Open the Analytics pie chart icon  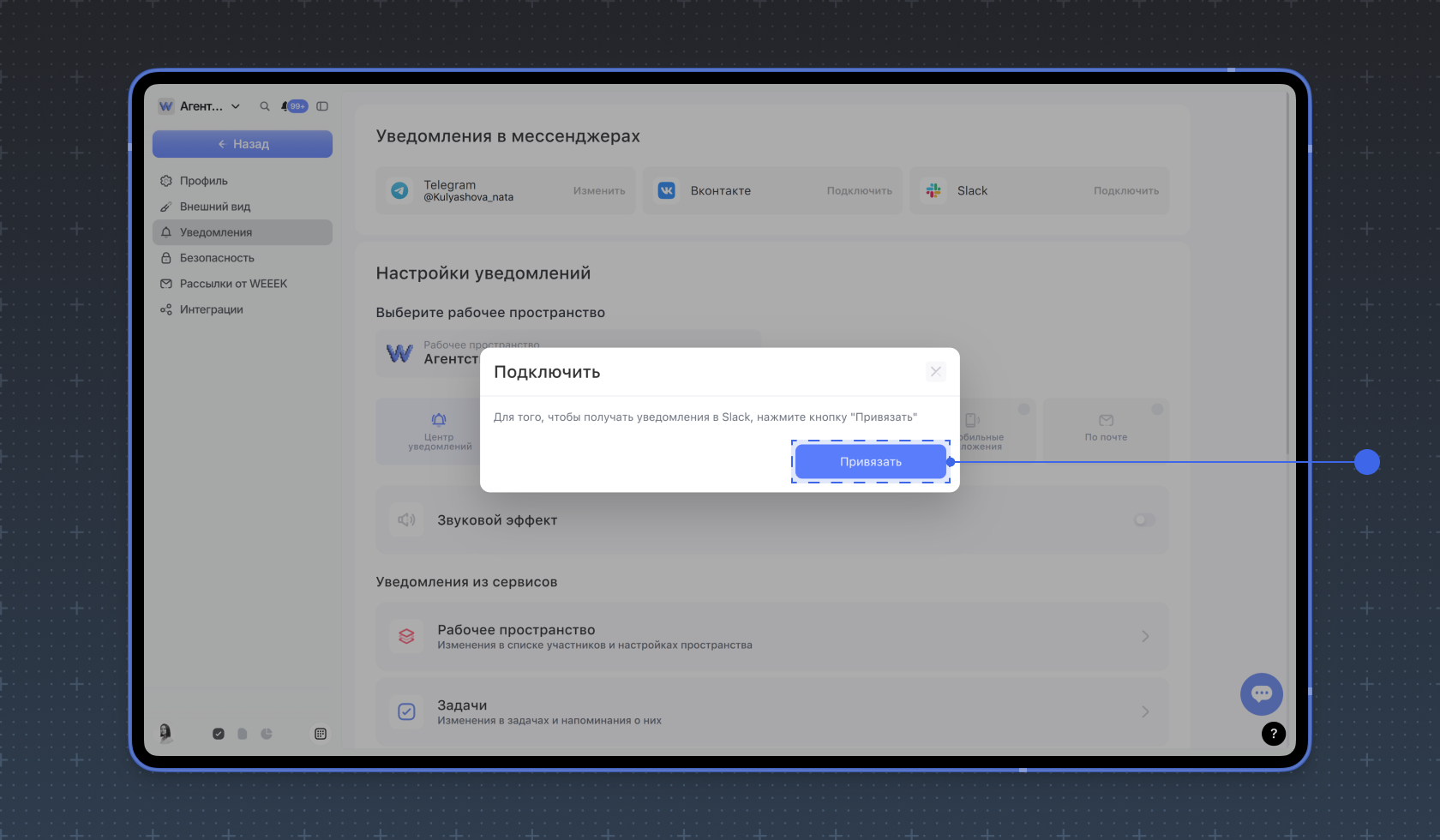coord(267,734)
